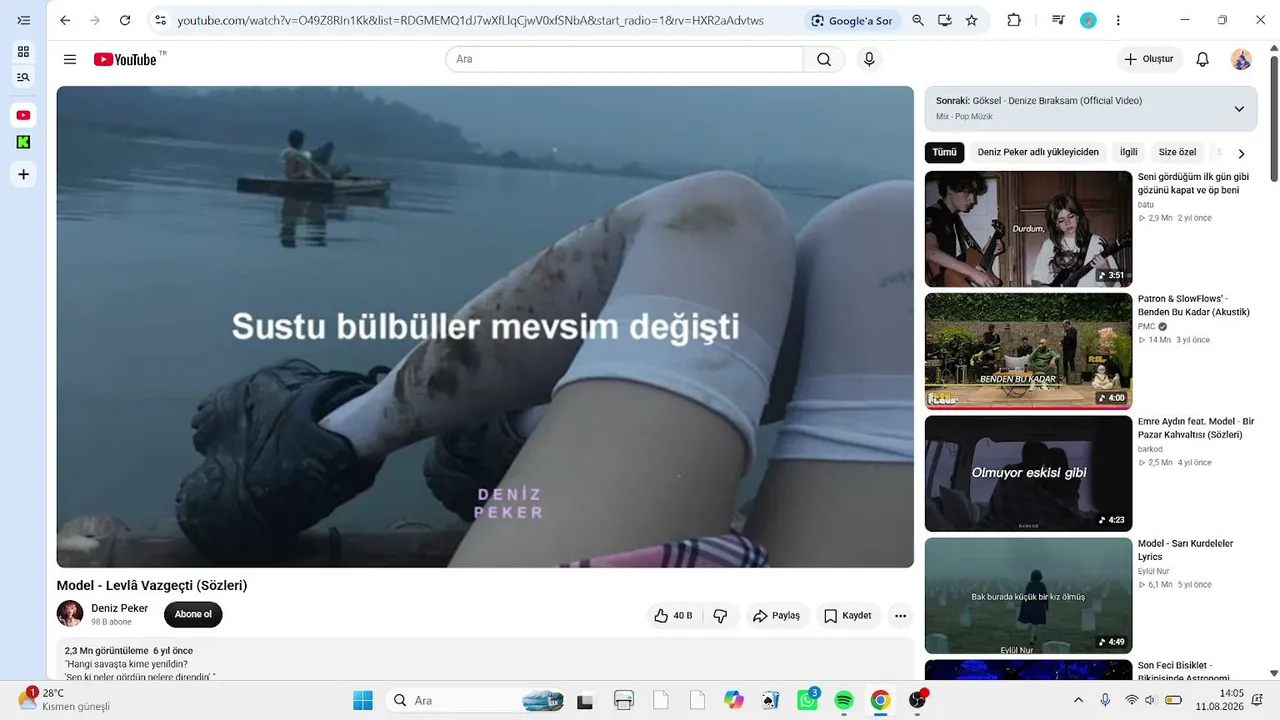Open taskbar volume control
This screenshot has width=1280, height=720.
(x=1150, y=700)
